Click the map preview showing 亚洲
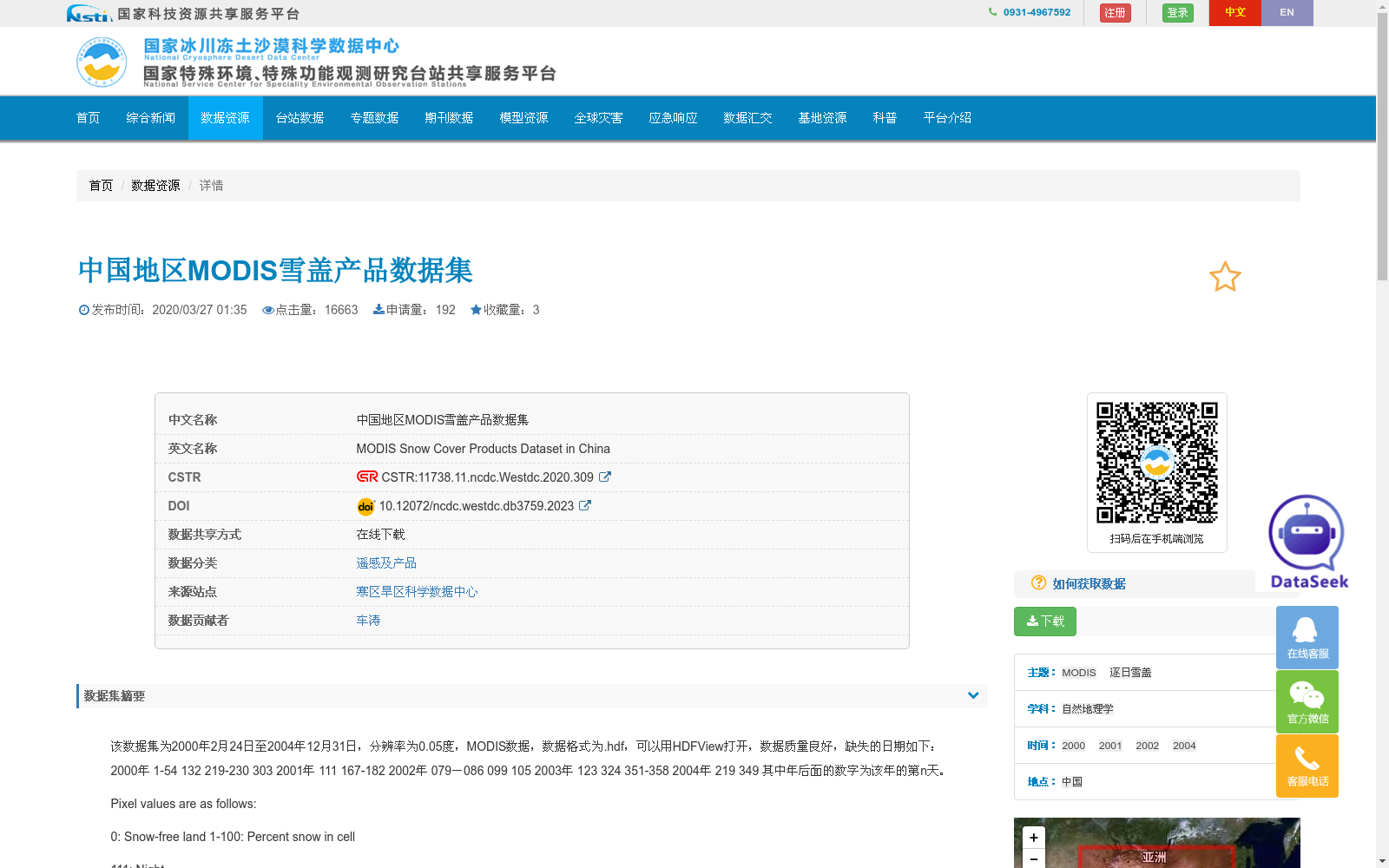Viewport: 1389px width, 868px height. point(1156,843)
